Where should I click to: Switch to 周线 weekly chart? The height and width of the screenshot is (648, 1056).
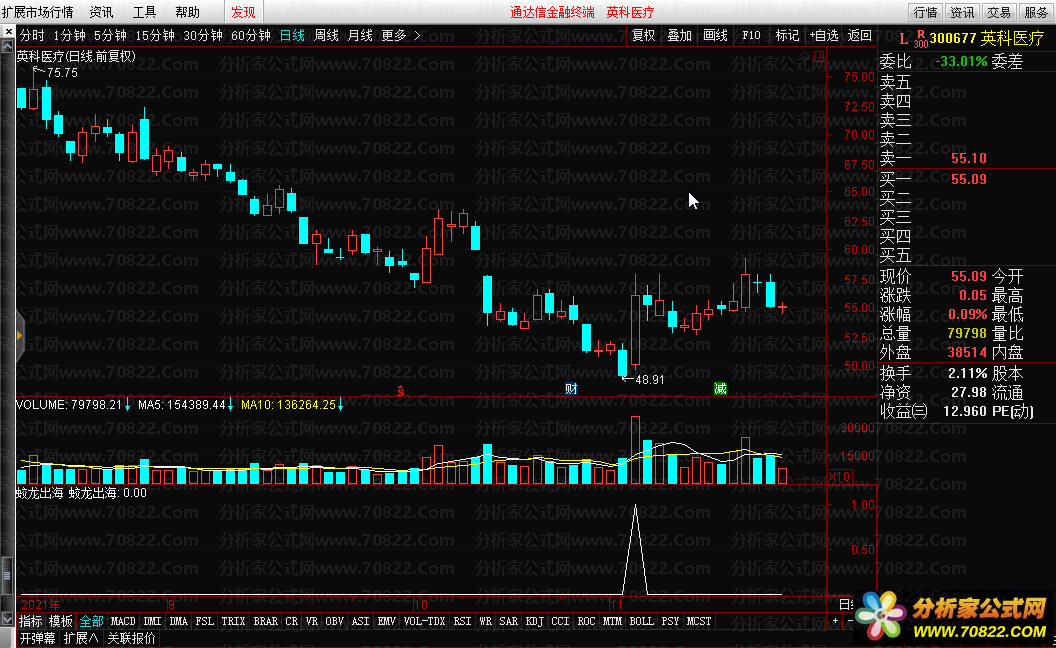pyautogui.click(x=326, y=36)
